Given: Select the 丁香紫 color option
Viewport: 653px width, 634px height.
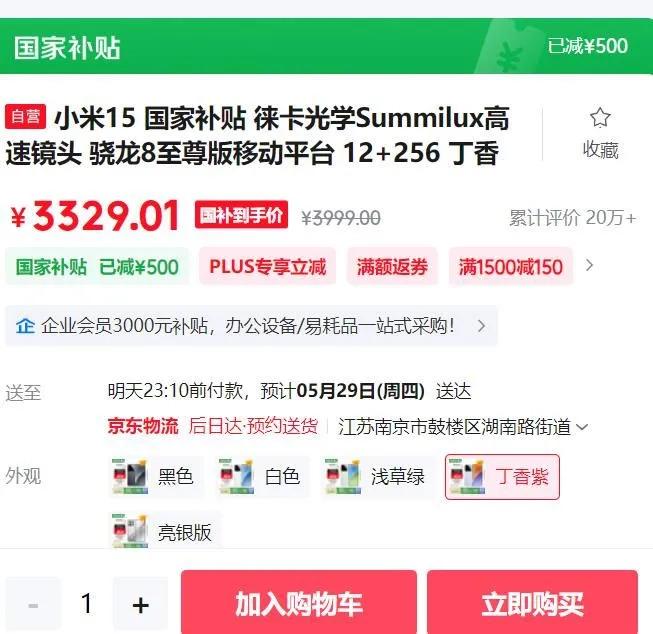Looking at the screenshot, I should (x=502, y=477).
